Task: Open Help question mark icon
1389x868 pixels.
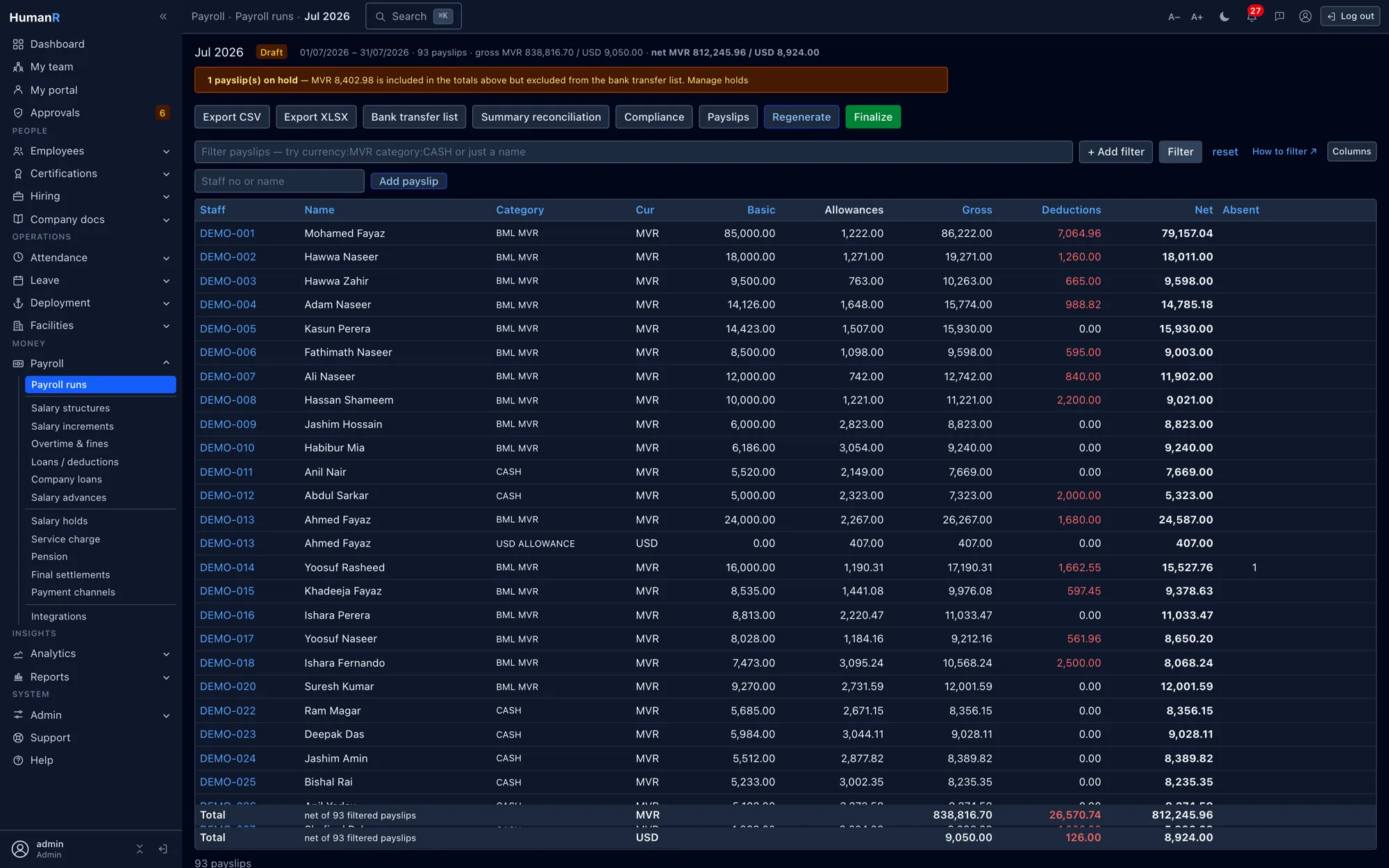Action: [x=18, y=760]
